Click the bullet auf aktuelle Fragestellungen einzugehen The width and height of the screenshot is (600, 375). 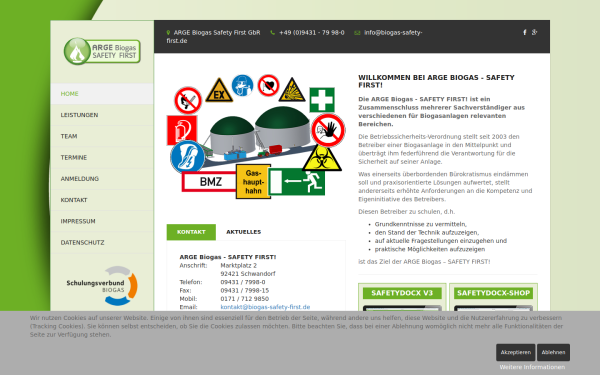[x=441, y=241]
